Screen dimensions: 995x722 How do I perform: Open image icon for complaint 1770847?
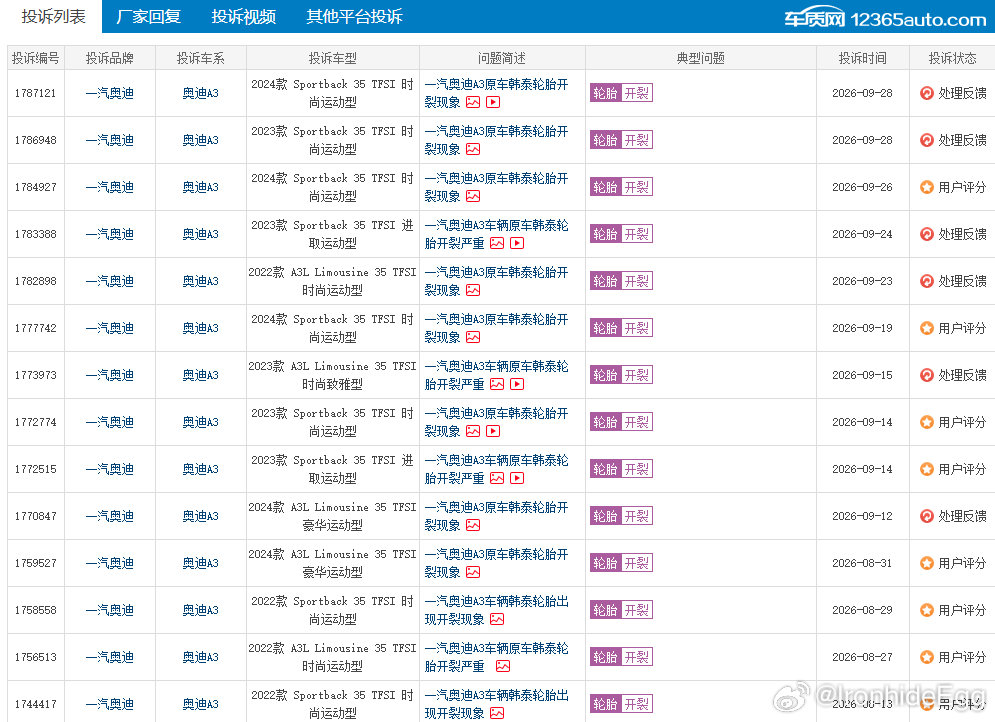473,525
